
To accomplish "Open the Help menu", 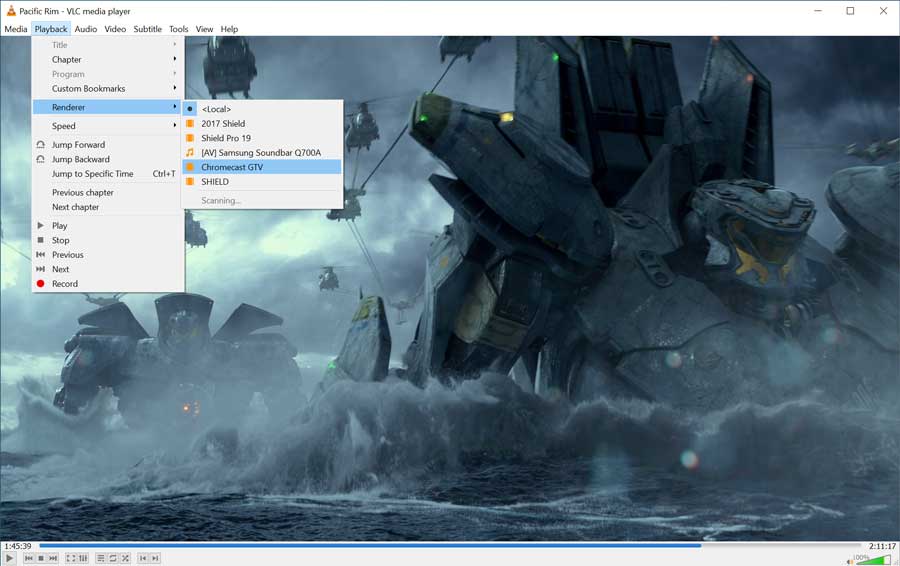I will tap(229, 29).
